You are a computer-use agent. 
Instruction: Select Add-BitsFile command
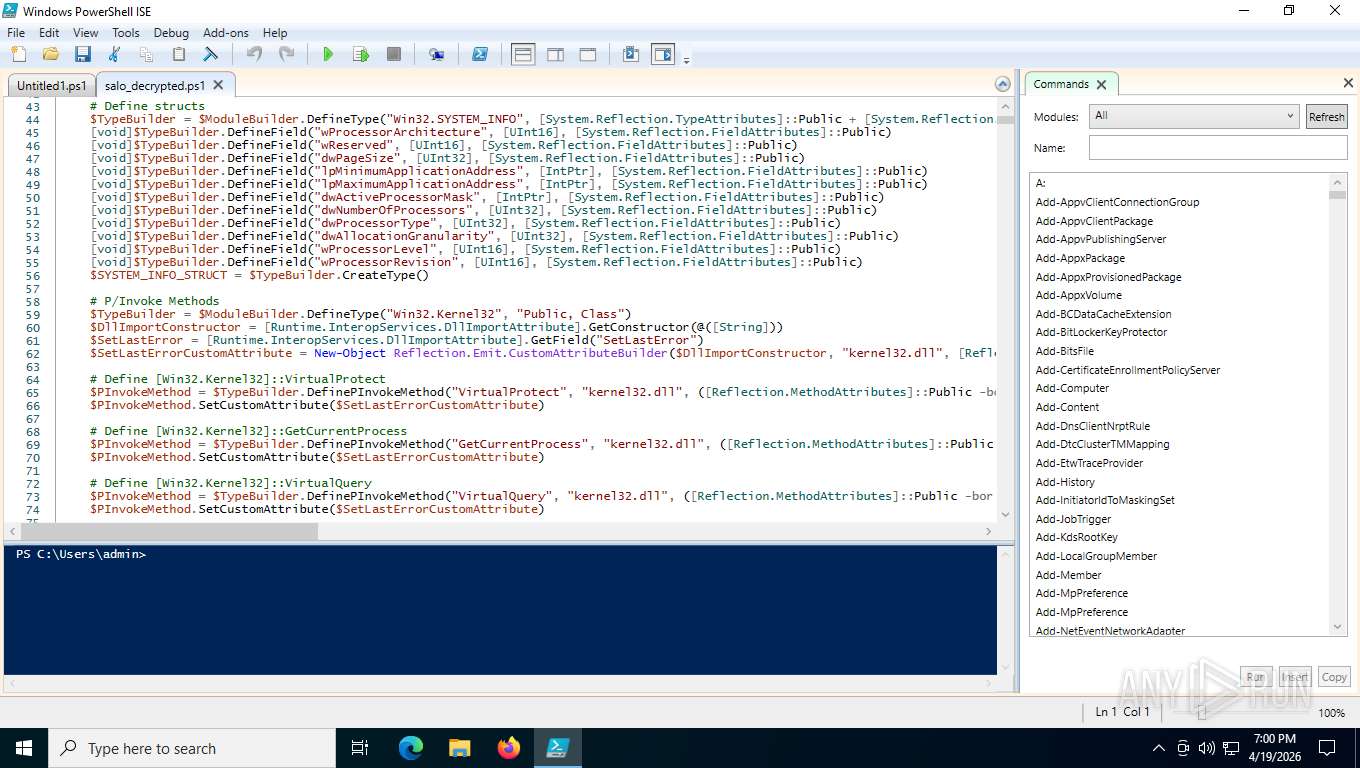1065,351
